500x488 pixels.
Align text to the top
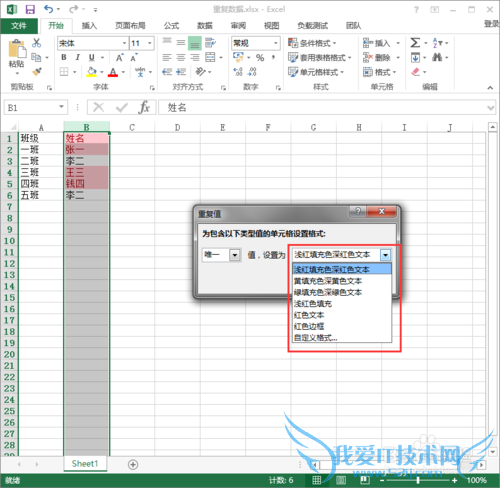tap(167, 42)
